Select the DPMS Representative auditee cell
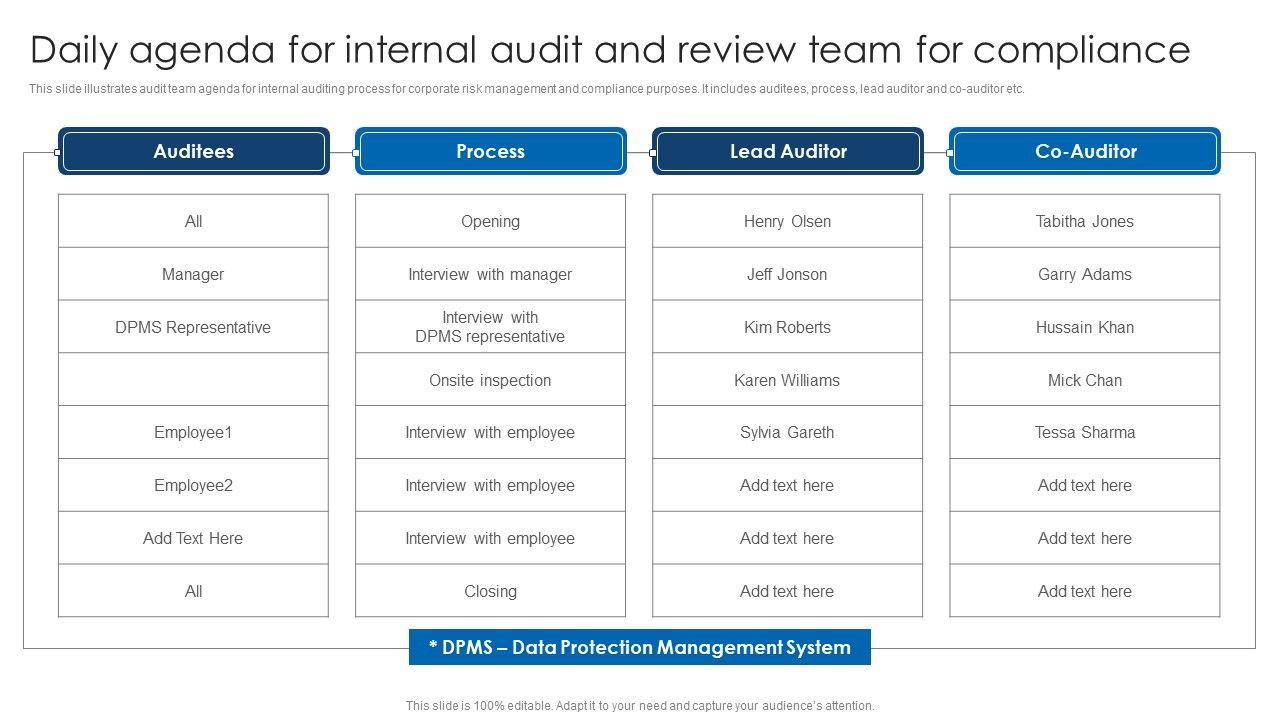 [x=193, y=327]
